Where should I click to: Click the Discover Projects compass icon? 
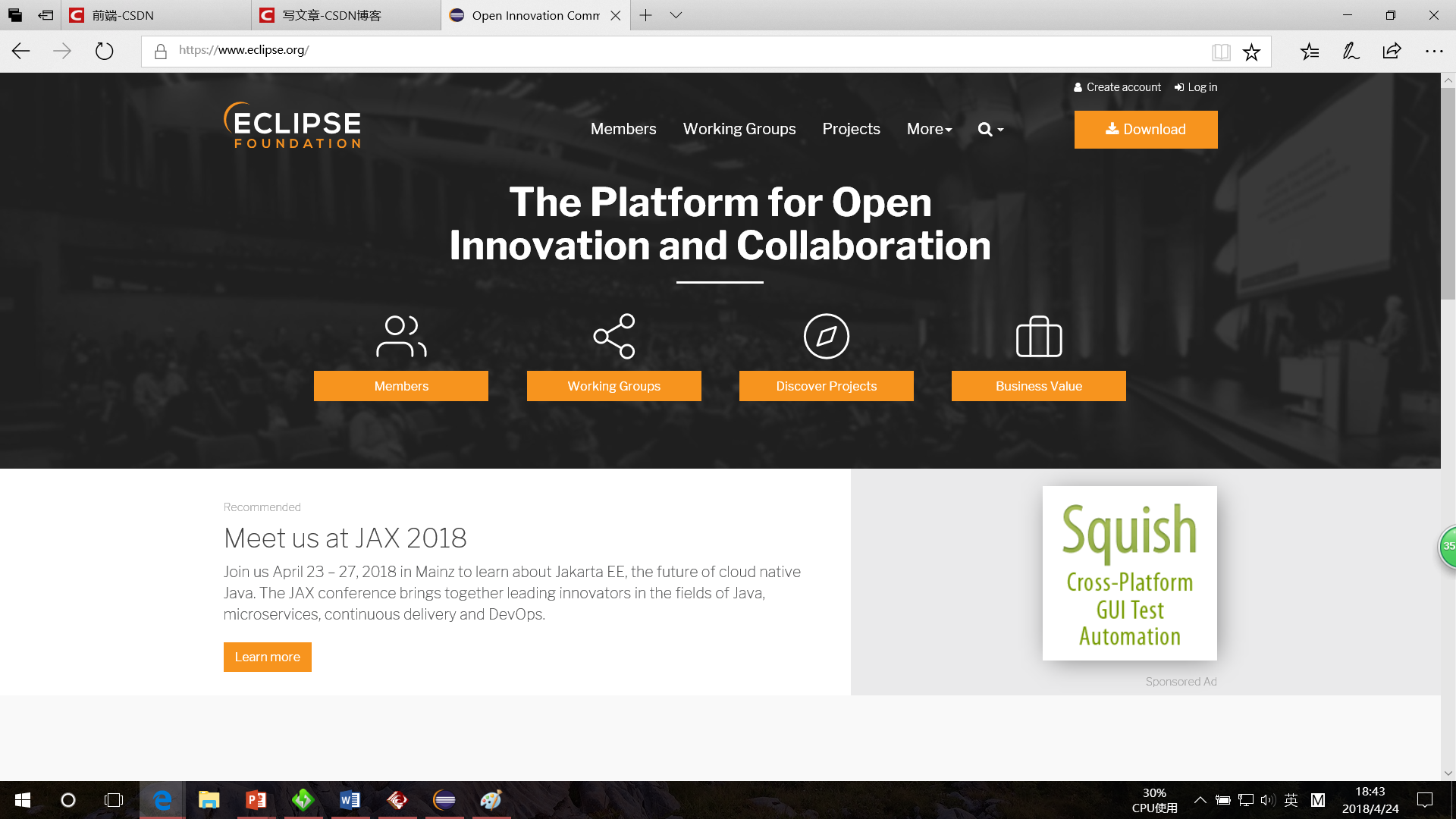(x=826, y=336)
